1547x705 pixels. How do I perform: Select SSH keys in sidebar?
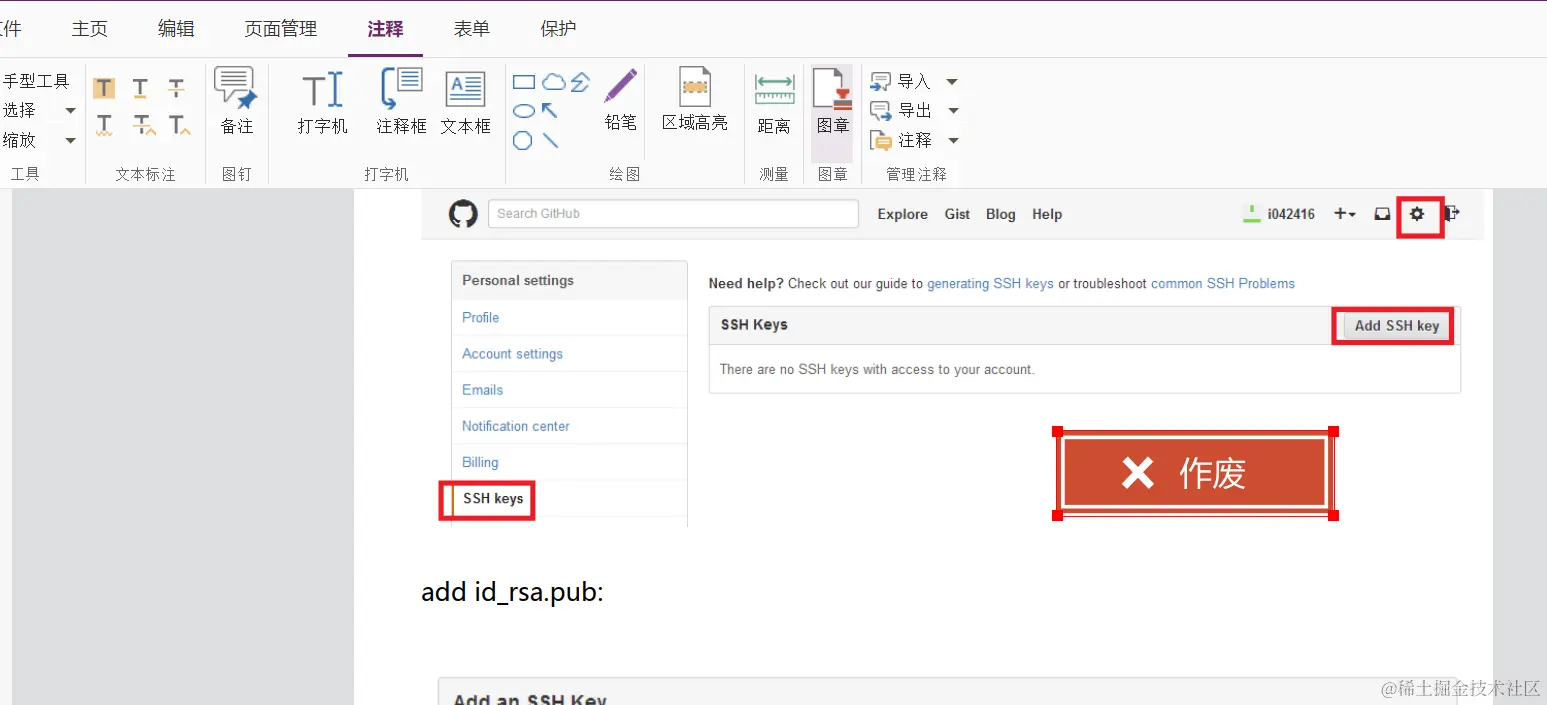(x=493, y=499)
